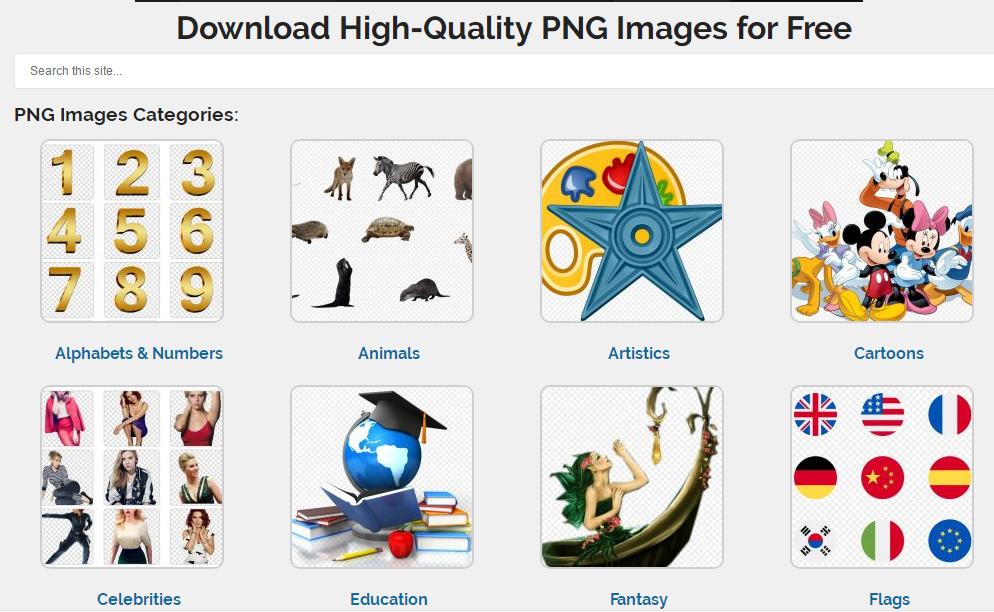Open the Artistics star palette image
The width and height of the screenshot is (994, 612).
click(x=631, y=231)
